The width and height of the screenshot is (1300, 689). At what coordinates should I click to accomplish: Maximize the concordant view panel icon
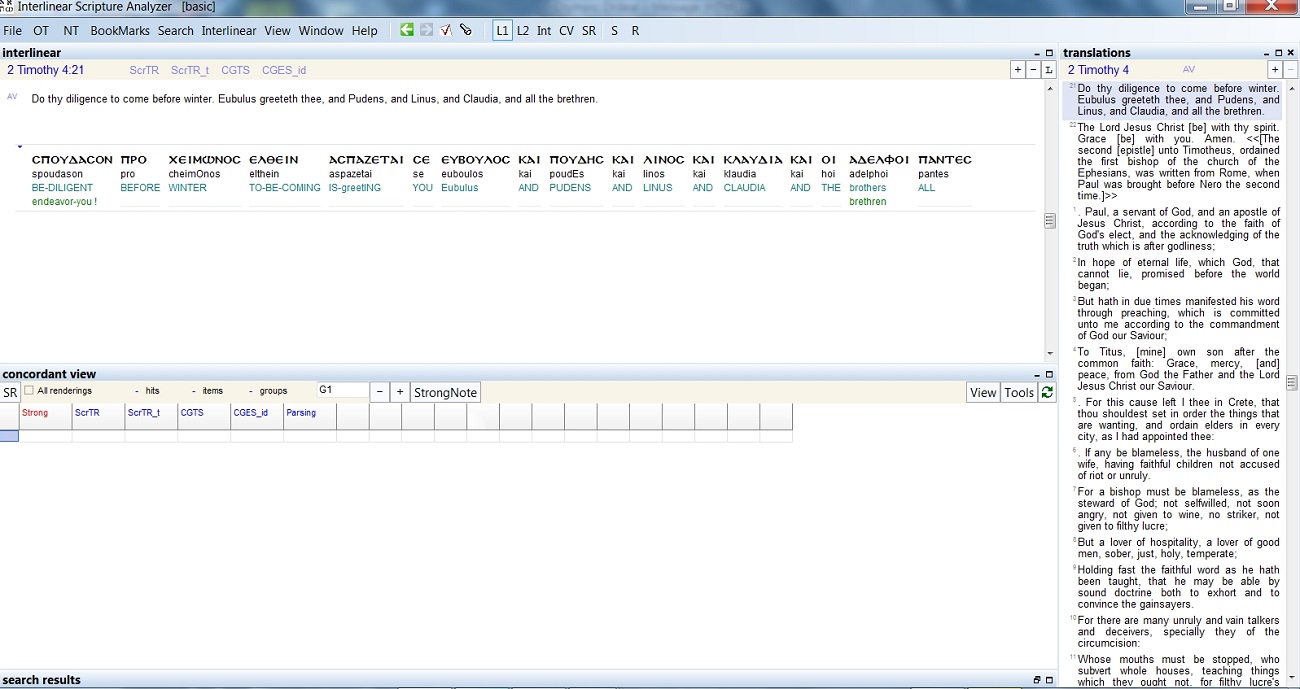click(1049, 374)
